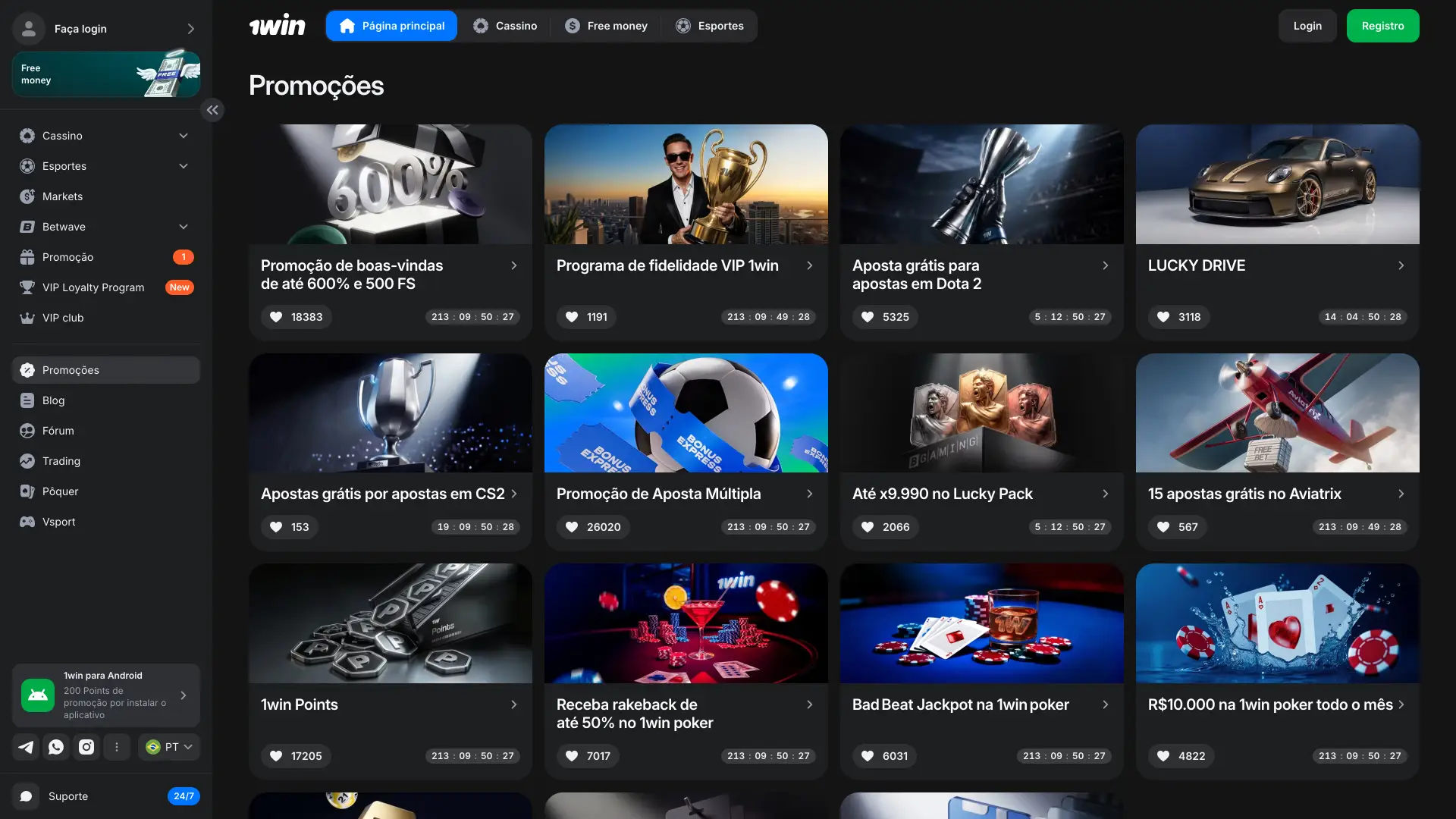Click the Android app icon
The width and height of the screenshot is (1456, 819).
pos(38,695)
